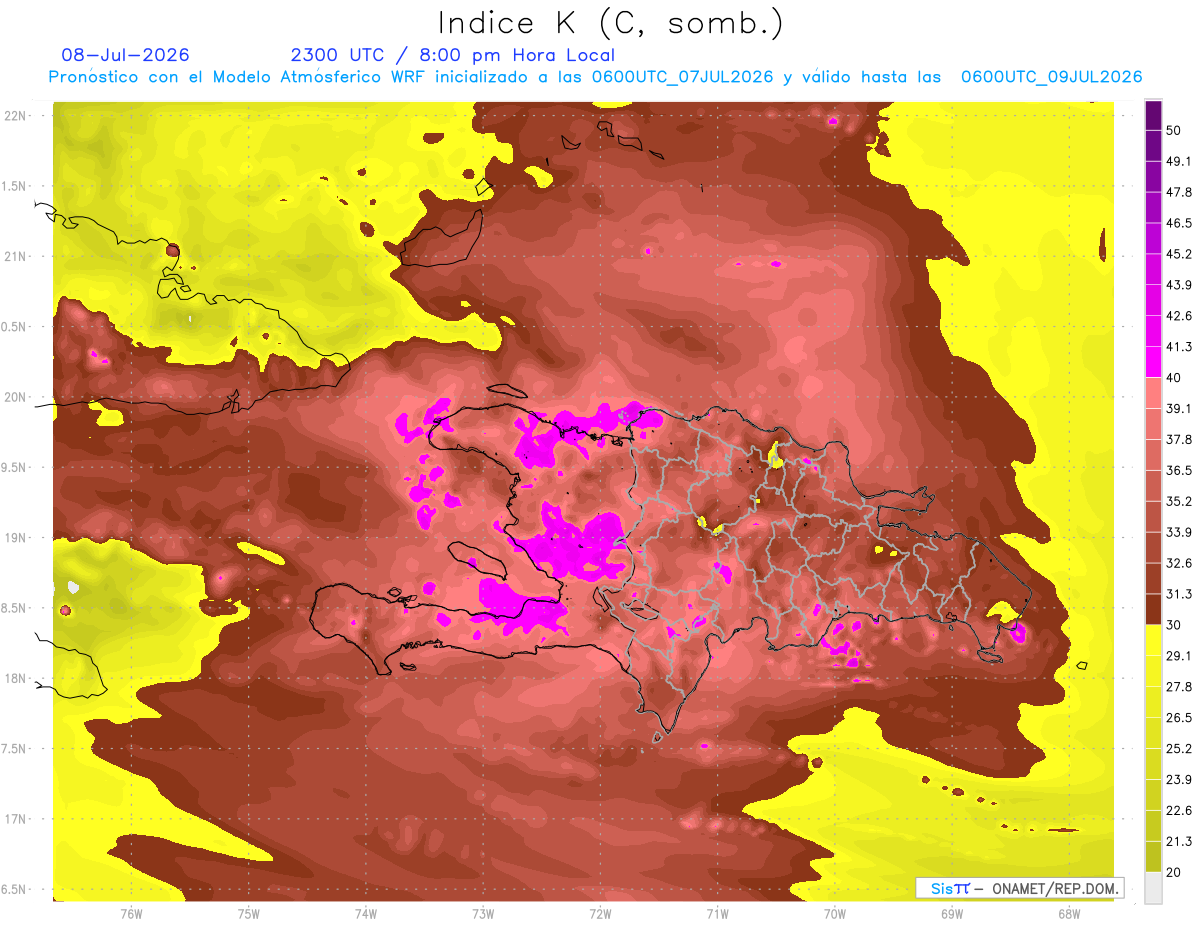Click the '20N' latitude label
1200x927 pixels.
[x=15, y=397]
